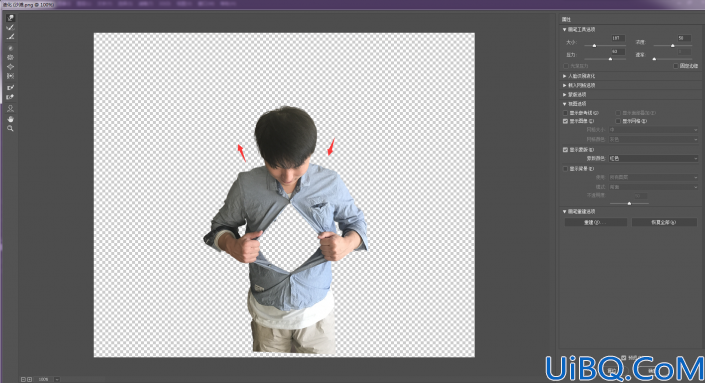Toggle the Show Face Overlay checkbox
This screenshot has width=705, height=383.
[x=618, y=113]
